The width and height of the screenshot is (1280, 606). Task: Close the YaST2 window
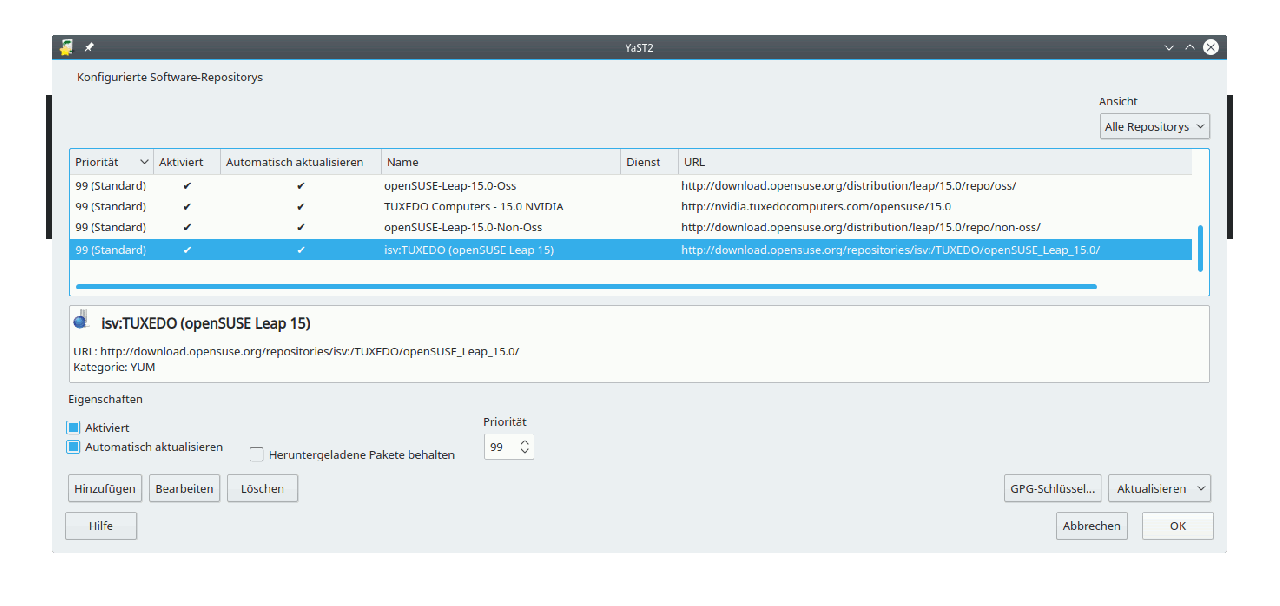[x=1211, y=47]
